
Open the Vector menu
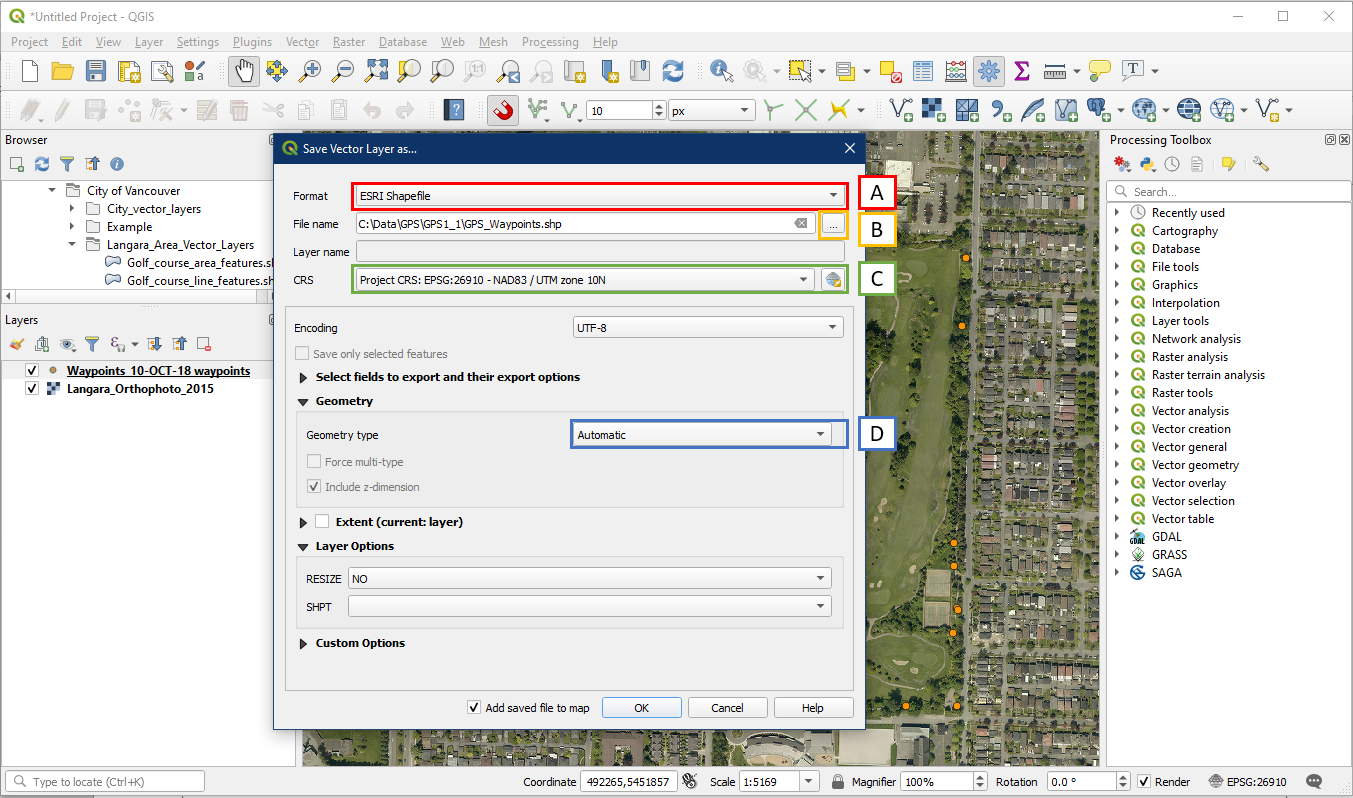pyautogui.click(x=302, y=42)
